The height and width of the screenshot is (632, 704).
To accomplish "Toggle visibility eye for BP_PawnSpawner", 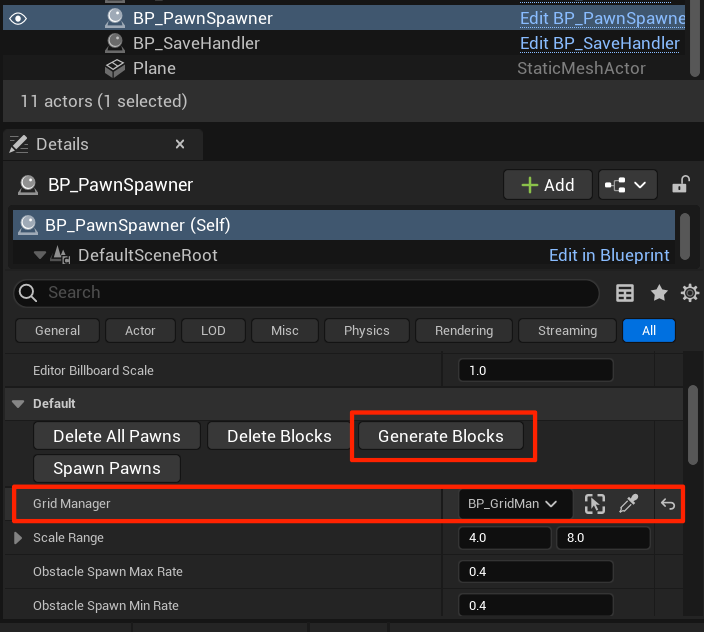I will tap(18, 18).
